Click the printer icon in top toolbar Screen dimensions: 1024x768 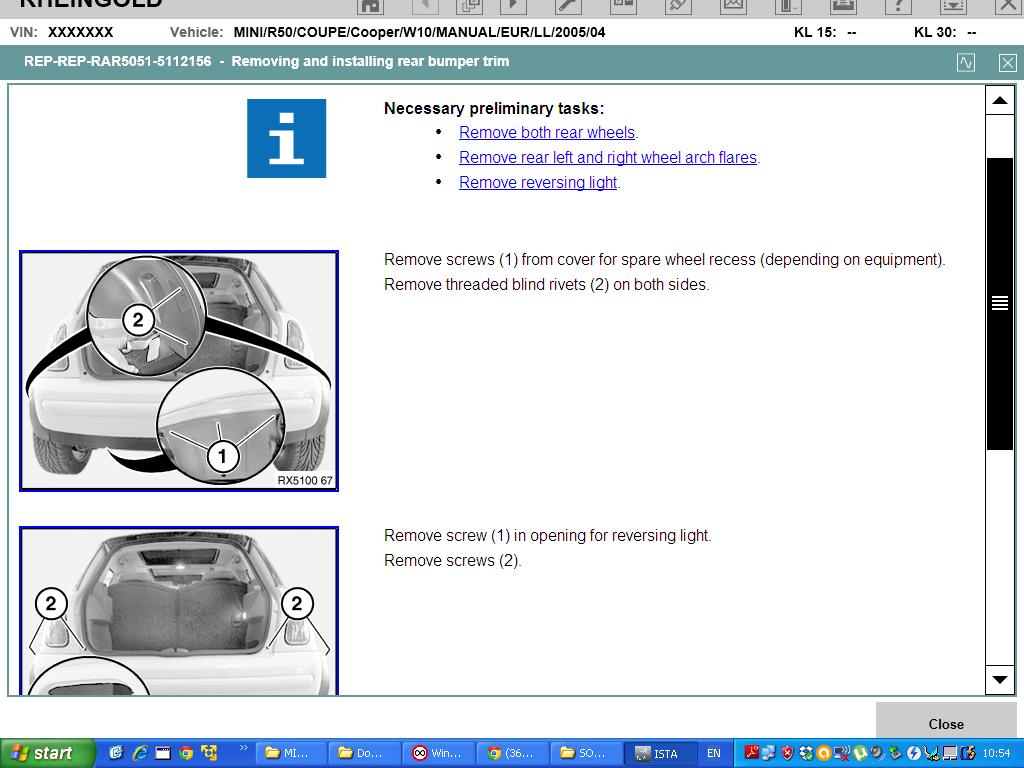coord(843,6)
